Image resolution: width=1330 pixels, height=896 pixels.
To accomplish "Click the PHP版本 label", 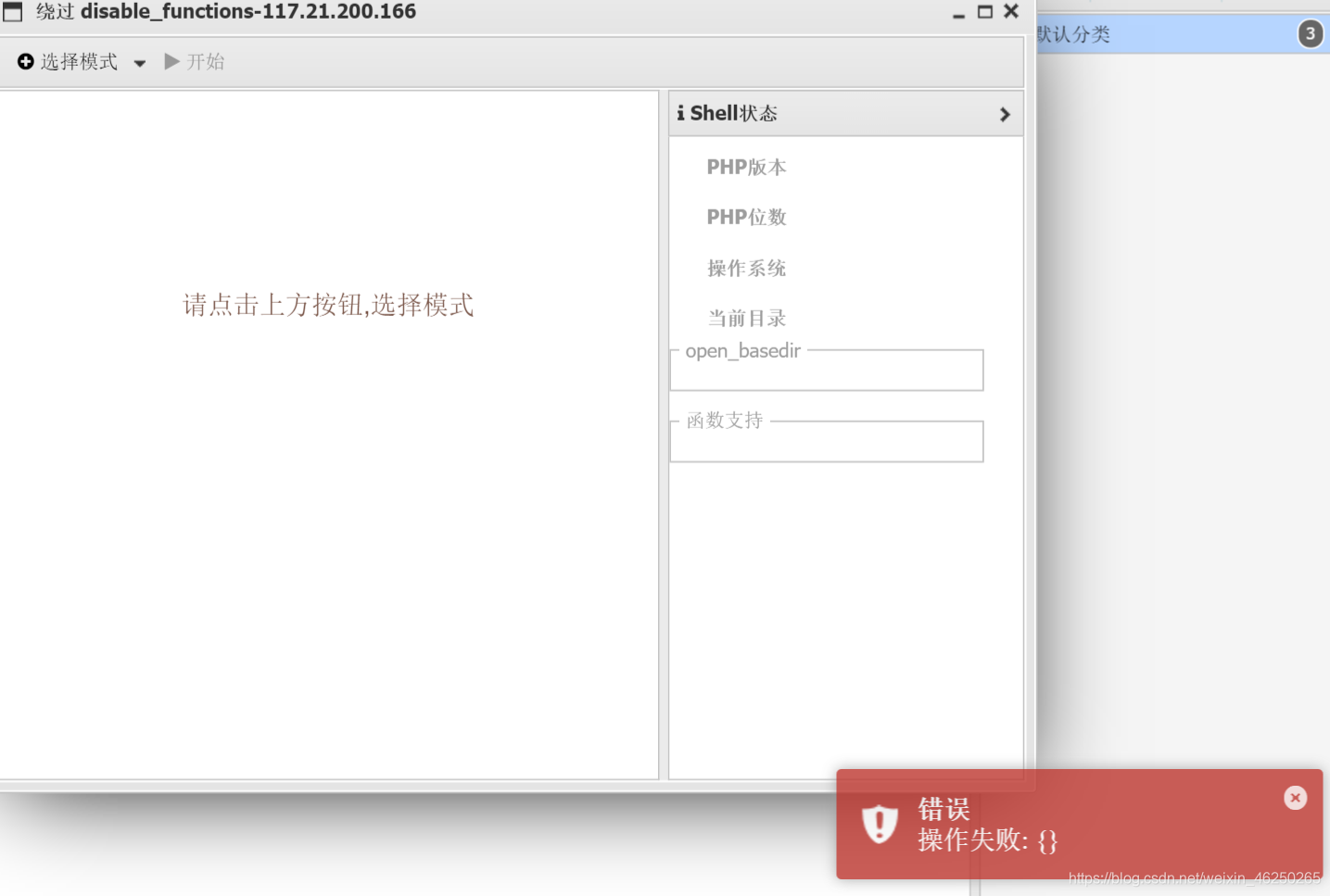I will point(746,167).
